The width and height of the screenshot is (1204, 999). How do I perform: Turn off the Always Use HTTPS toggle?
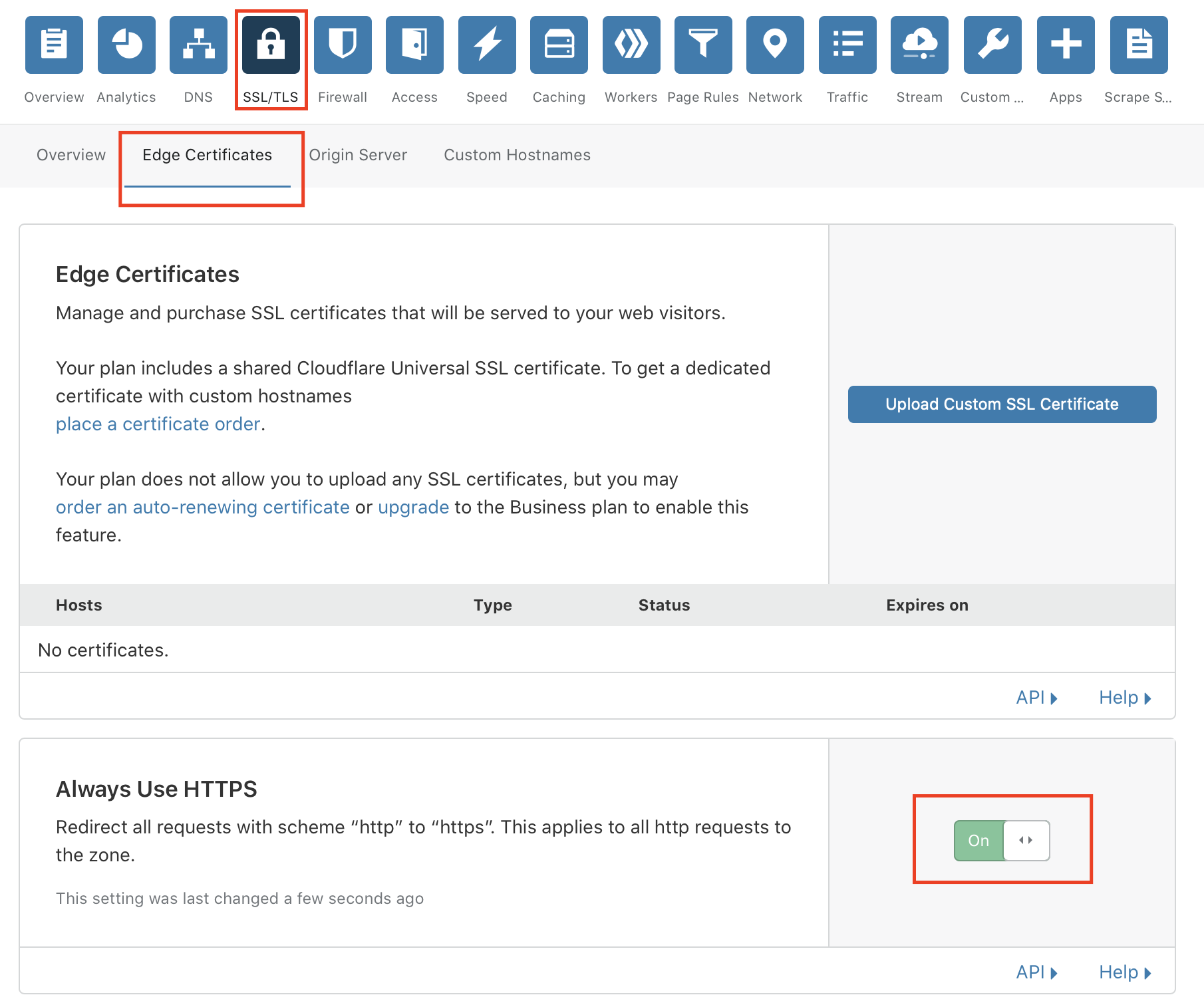coord(1002,841)
